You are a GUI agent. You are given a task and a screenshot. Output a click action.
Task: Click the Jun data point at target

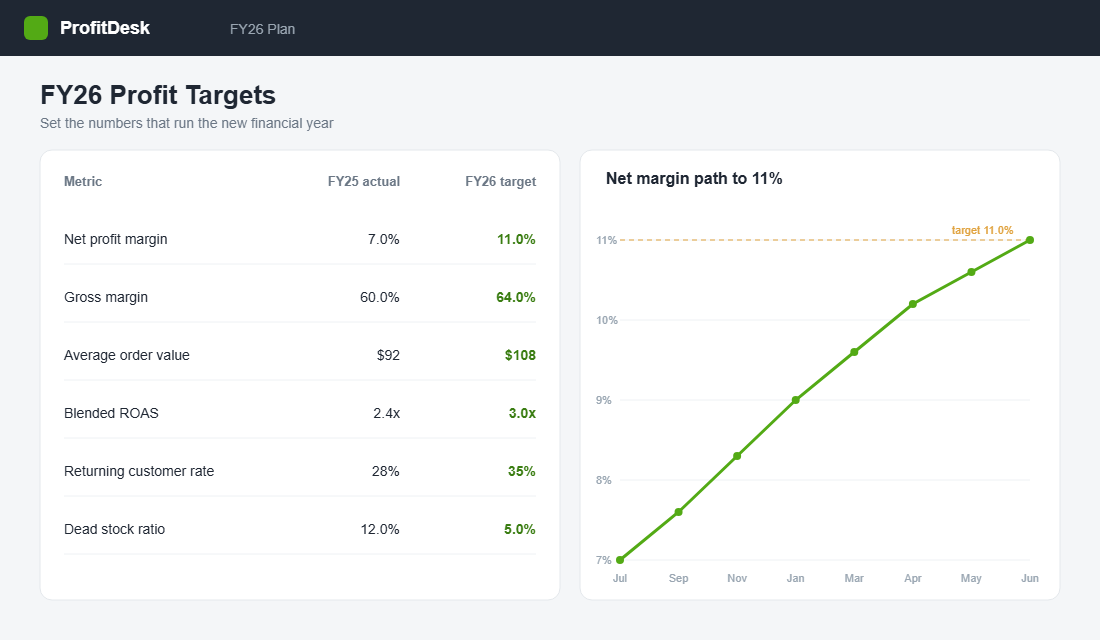click(x=1030, y=240)
